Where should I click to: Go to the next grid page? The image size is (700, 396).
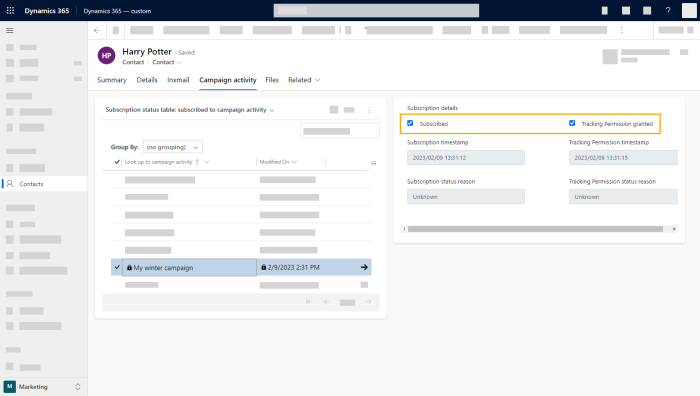[x=369, y=302]
